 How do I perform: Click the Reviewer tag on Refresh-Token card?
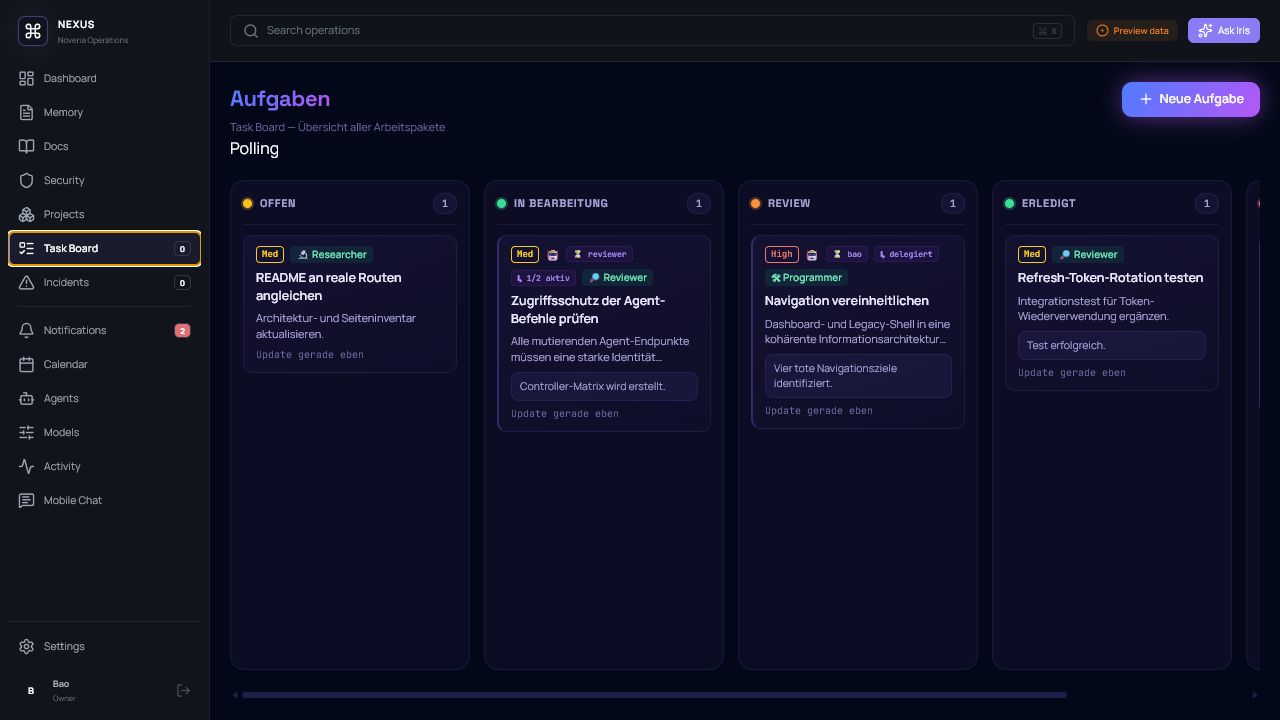coord(1088,254)
